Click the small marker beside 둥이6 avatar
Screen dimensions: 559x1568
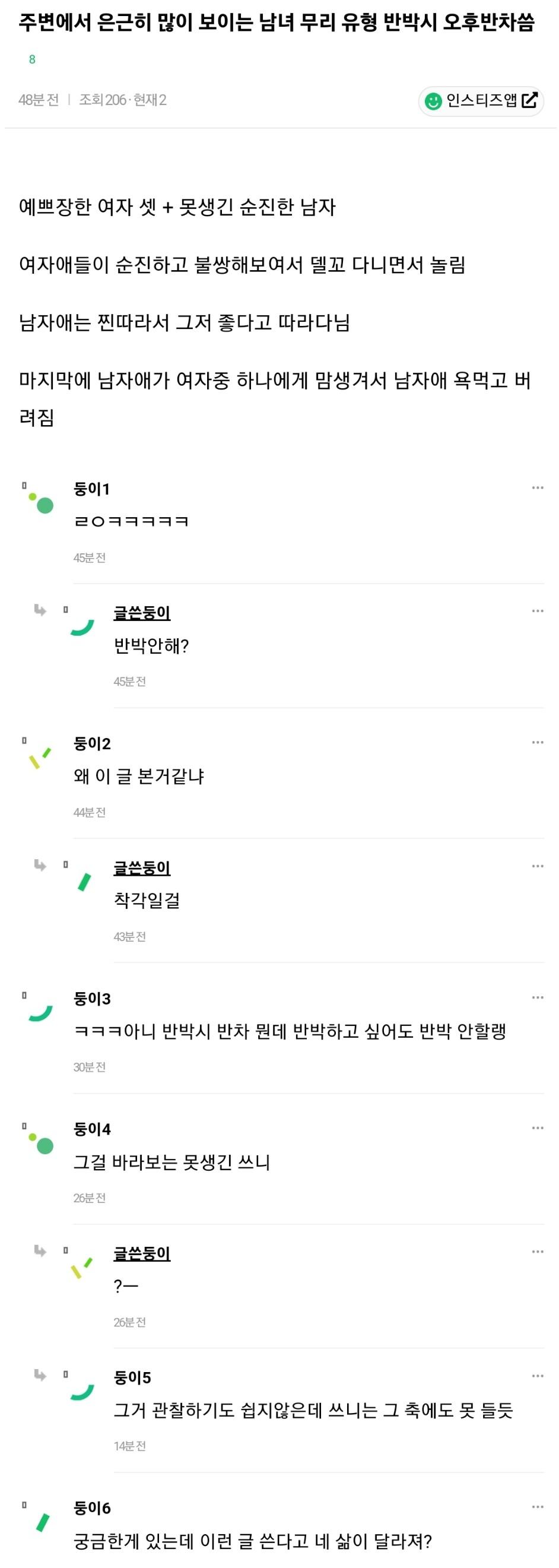coord(24,1504)
